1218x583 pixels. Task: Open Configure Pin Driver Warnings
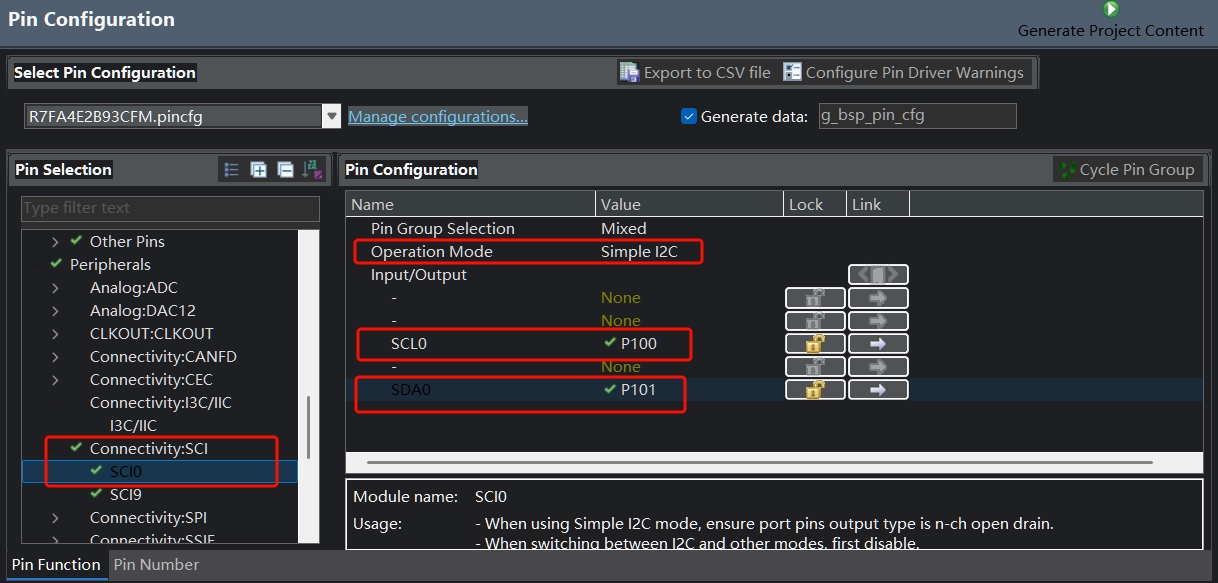coord(904,72)
